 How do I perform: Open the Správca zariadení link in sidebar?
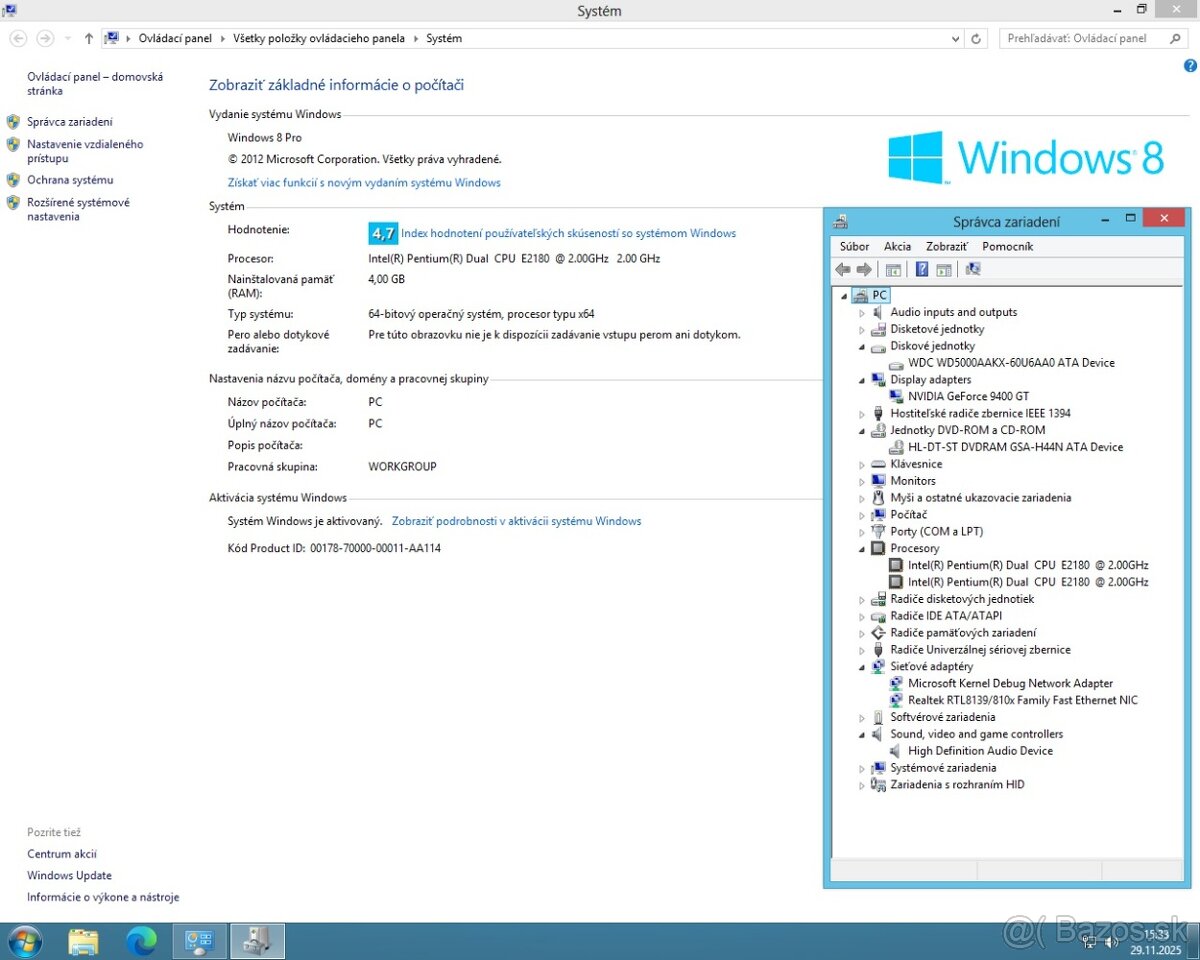(69, 122)
